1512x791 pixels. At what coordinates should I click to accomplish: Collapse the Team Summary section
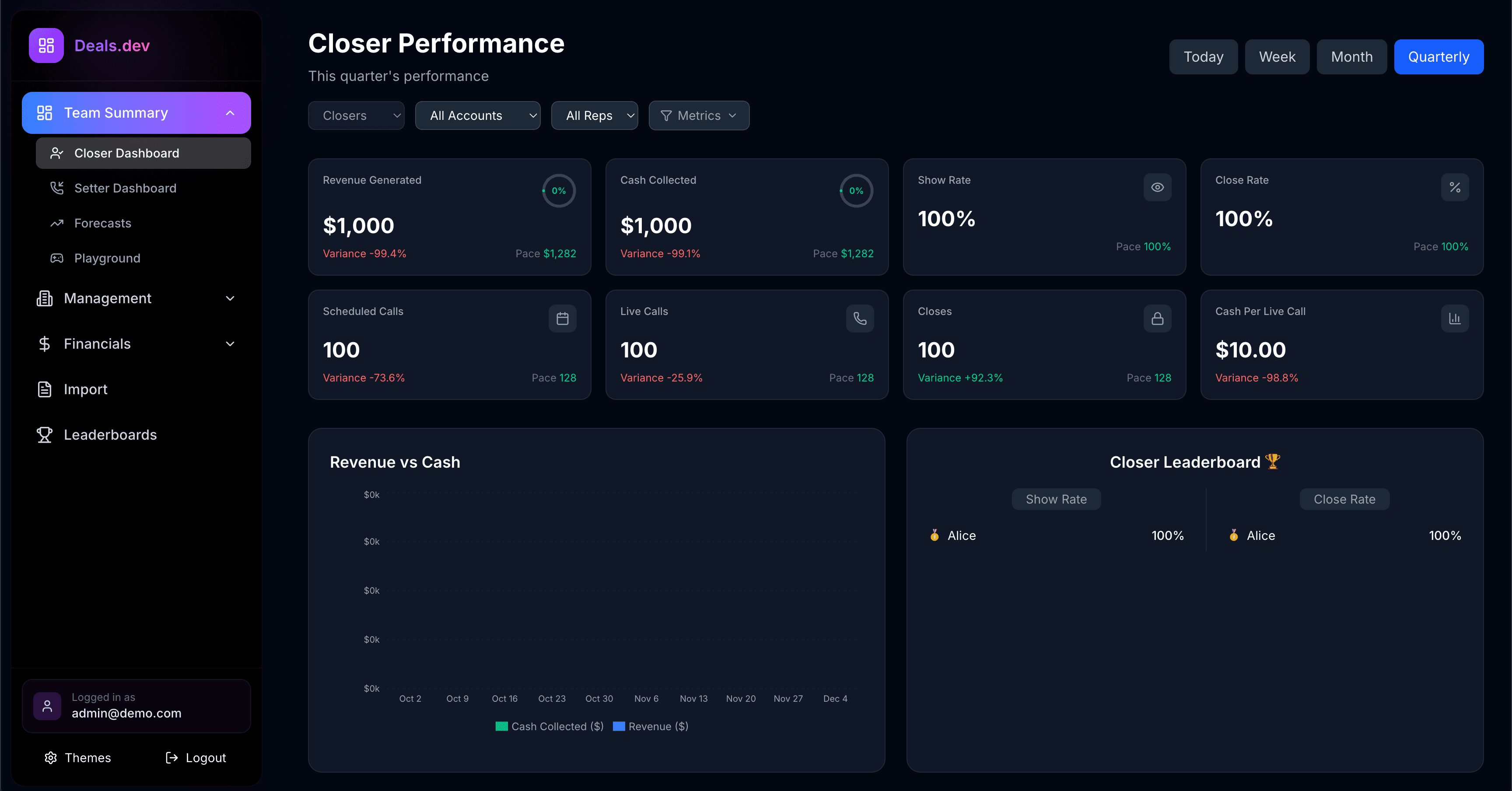tap(230, 113)
